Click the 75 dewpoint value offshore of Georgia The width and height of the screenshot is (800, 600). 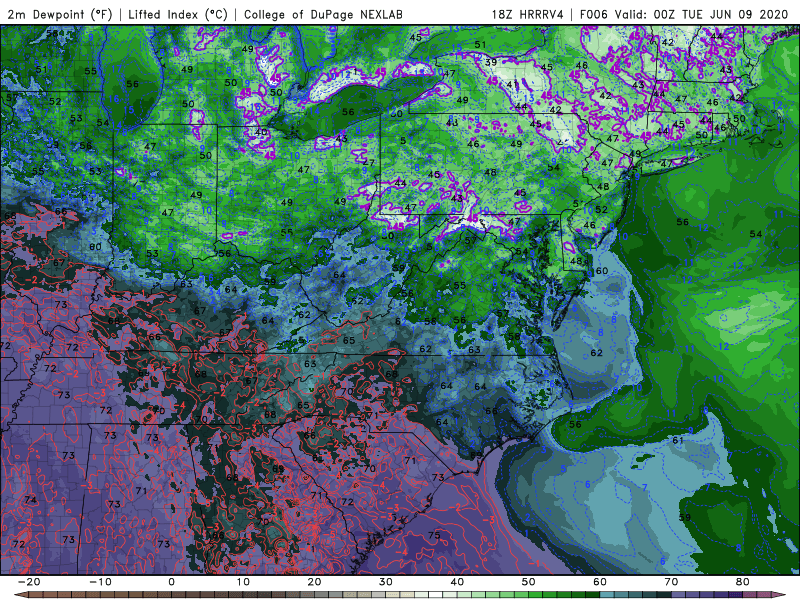coord(434,535)
